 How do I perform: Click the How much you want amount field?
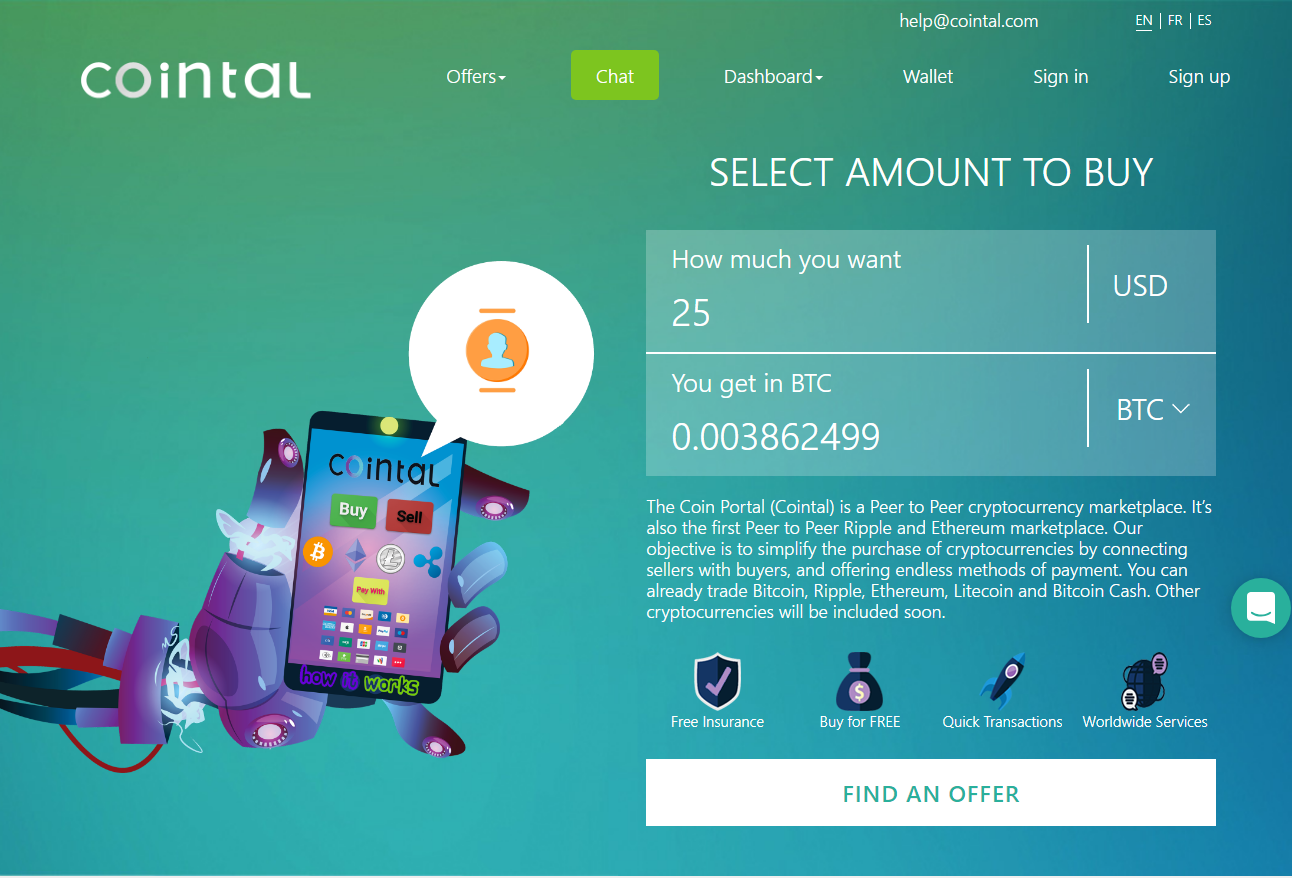pyautogui.click(x=866, y=291)
